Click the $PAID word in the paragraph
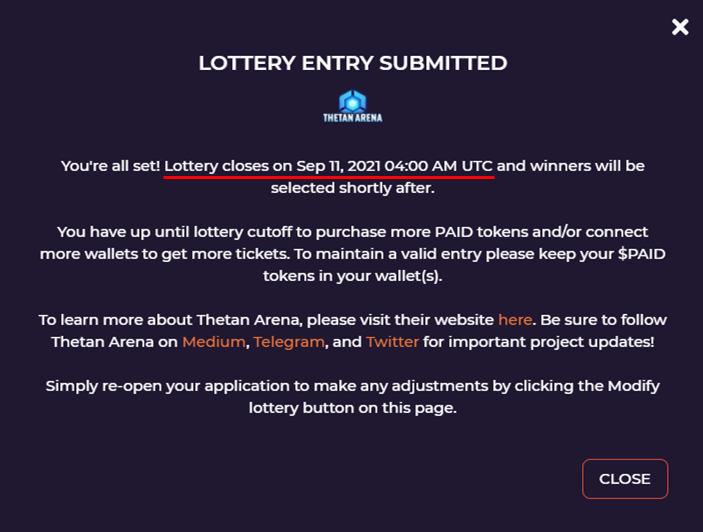Viewport: 703px width, 532px height. pyautogui.click(x=642, y=254)
